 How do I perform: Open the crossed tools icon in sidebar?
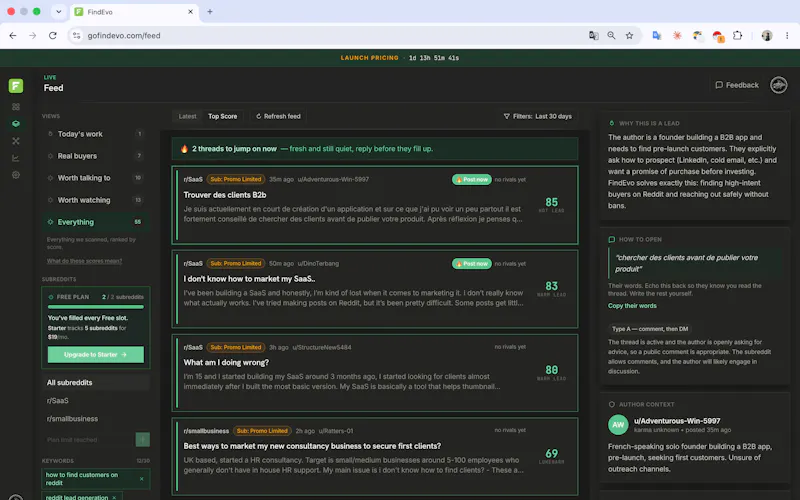click(x=16, y=141)
